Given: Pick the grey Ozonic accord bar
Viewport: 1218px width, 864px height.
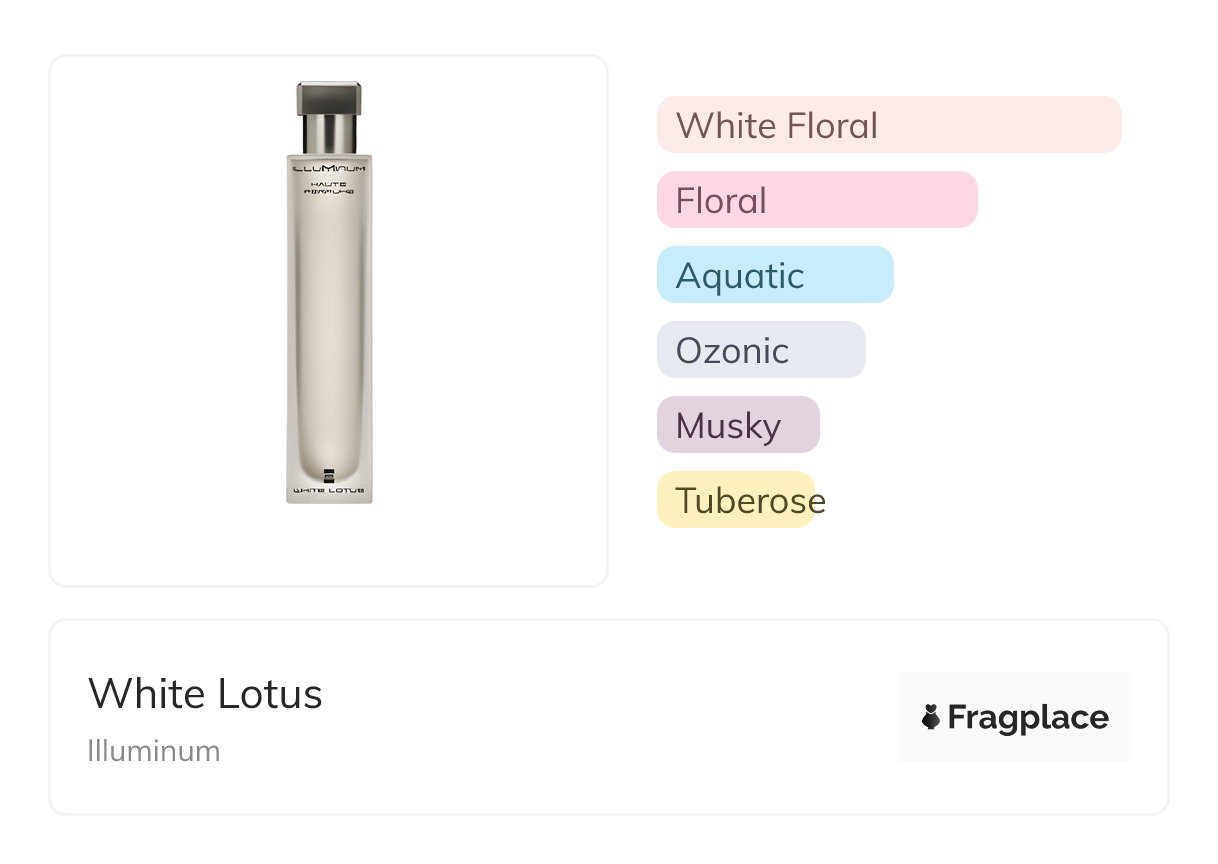Looking at the screenshot, I should pos(760,350).
